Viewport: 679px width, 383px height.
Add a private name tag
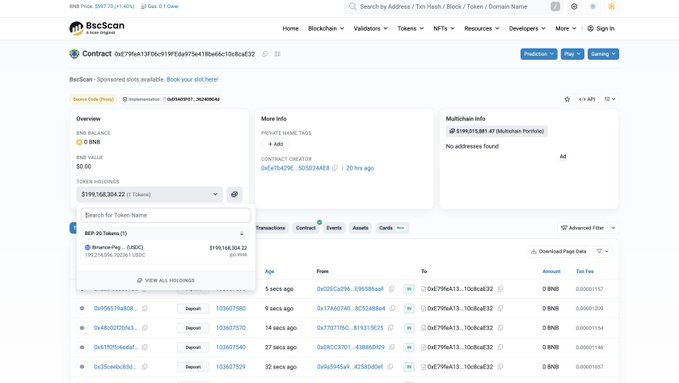tap(275, 144)
